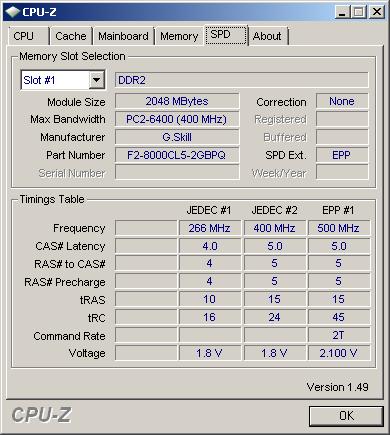Click the 2048 MBytes module size value
Viewport: 390px width, 435px height.
point(177,101)
